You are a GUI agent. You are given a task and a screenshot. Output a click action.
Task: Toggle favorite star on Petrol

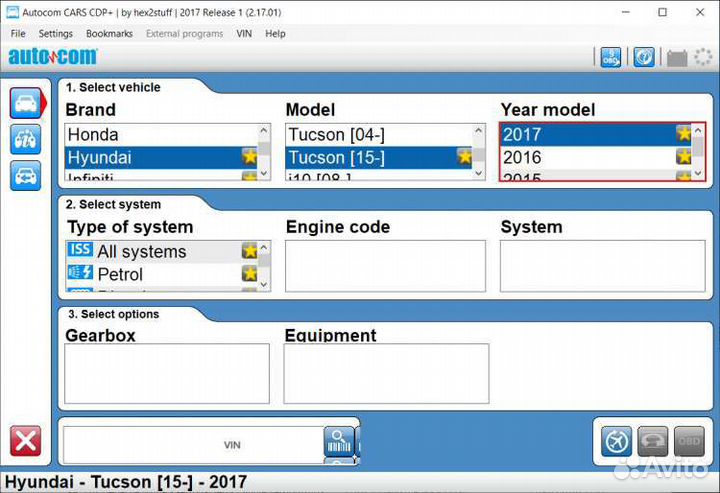pyautogui.click(x=250, y=274)
